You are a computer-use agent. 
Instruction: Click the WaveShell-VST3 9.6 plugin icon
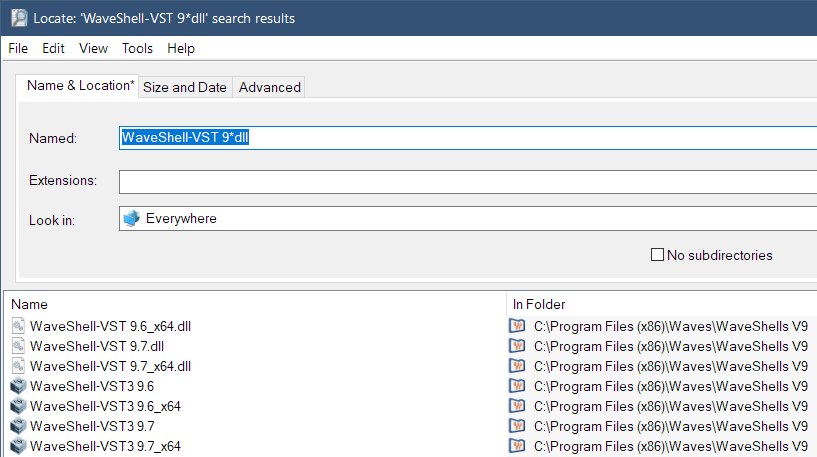click(18, 386)
